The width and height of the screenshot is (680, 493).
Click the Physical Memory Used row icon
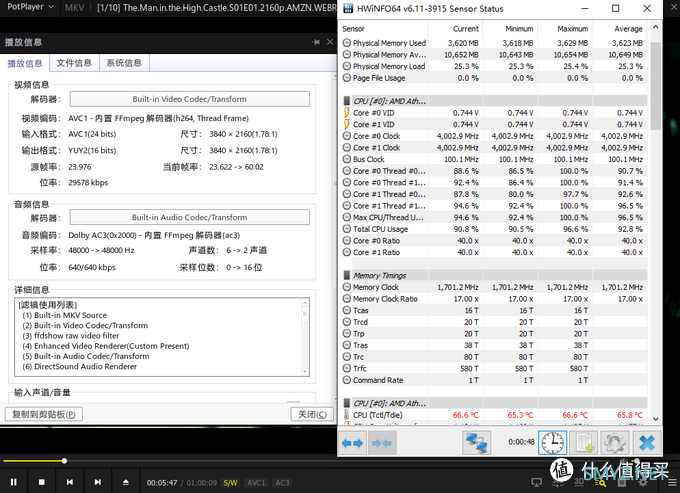pos(347,43)
